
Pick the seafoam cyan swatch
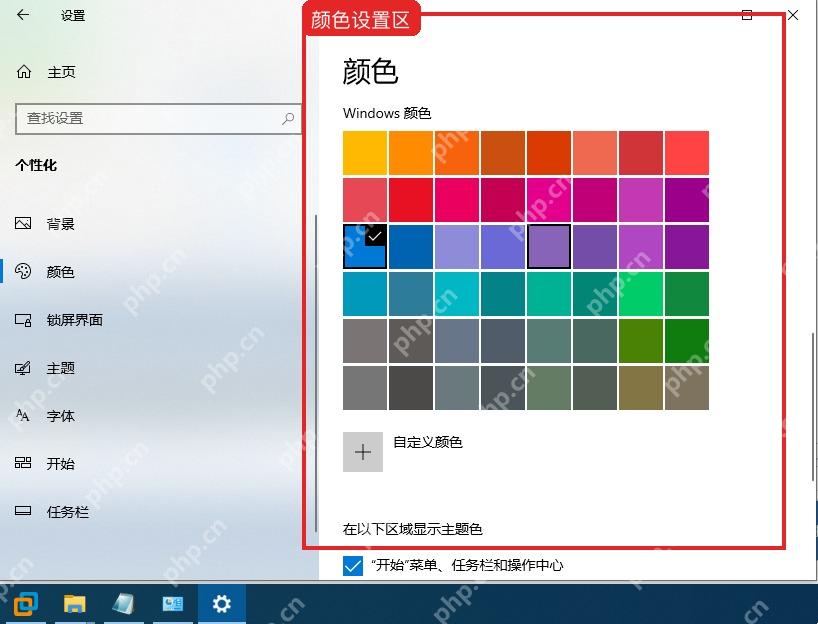[456, 294]
